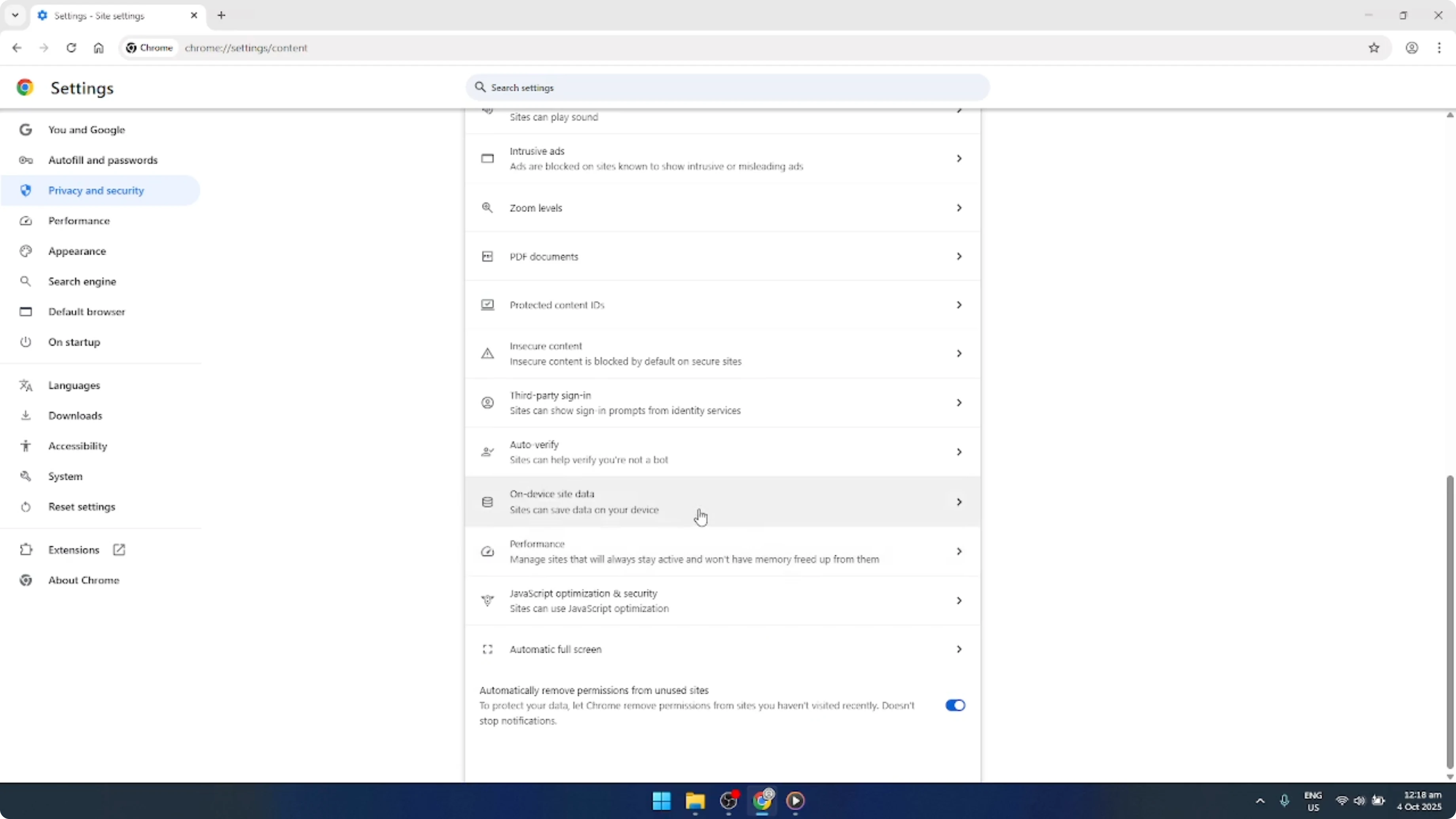This screenshot has height=819, width=1456.
Task: Open the tab search dropdown
Action: (x=15, y=15)
